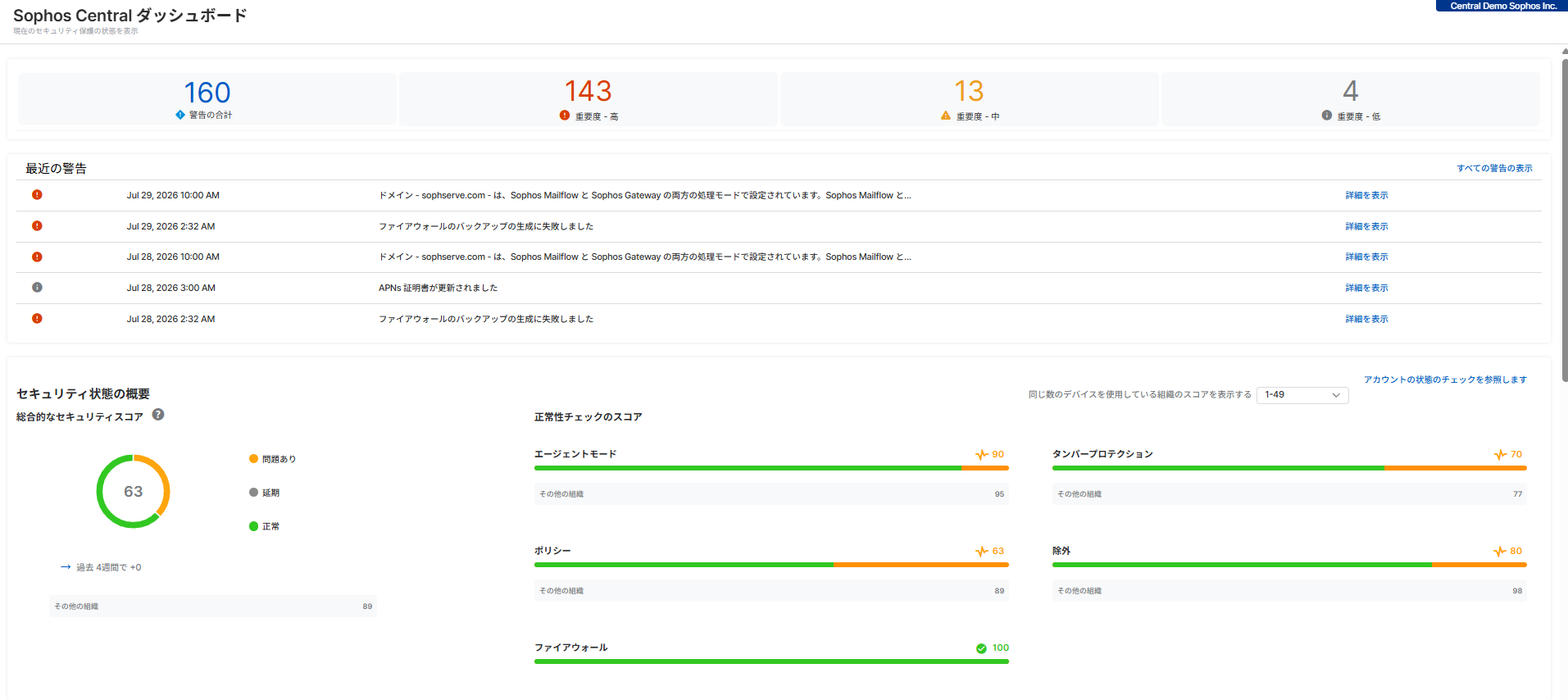Screen dimensions: 1568x700
Task: Click the APNs 証明書が更新されました message
Action: pos(438,288)
